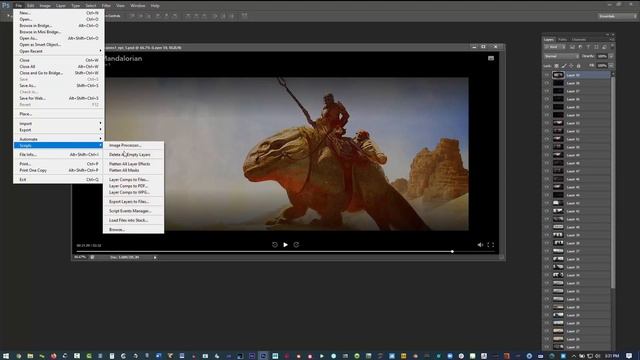Open the Windows notification center icon
The width and height of the screenshot is (640, 360).
tap(629, 356)
